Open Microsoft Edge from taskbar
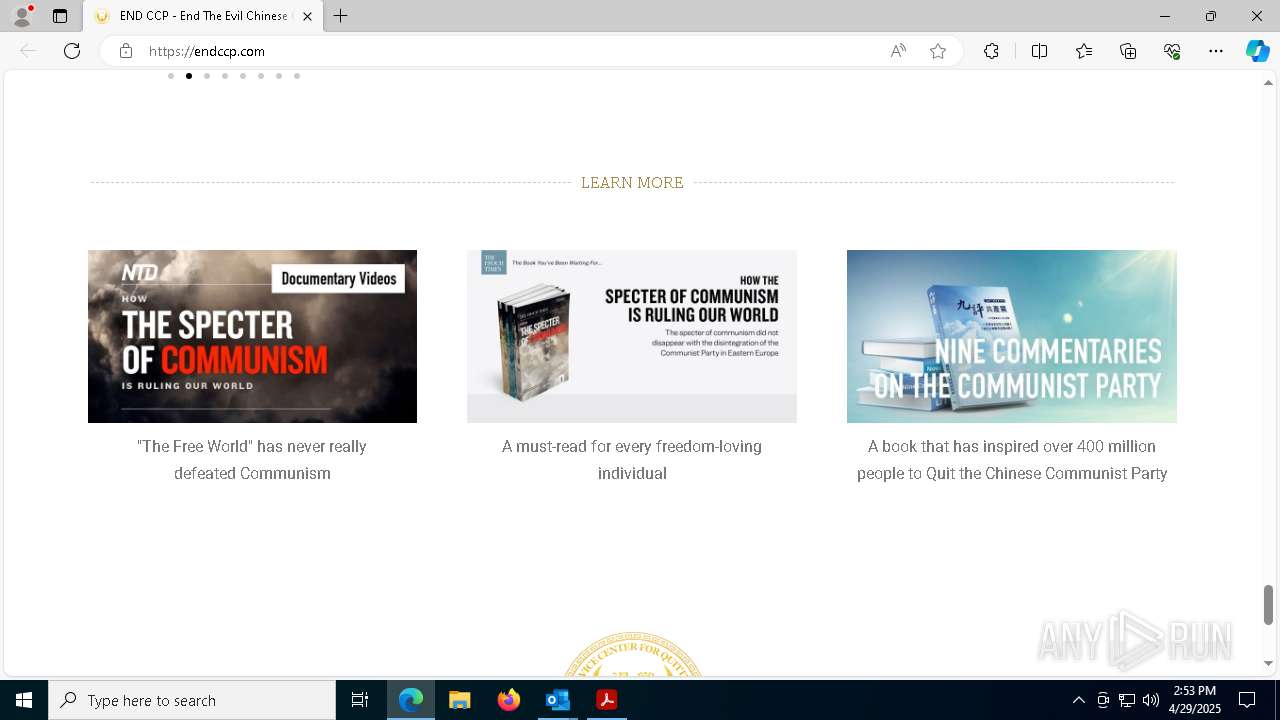 point(411,700)
